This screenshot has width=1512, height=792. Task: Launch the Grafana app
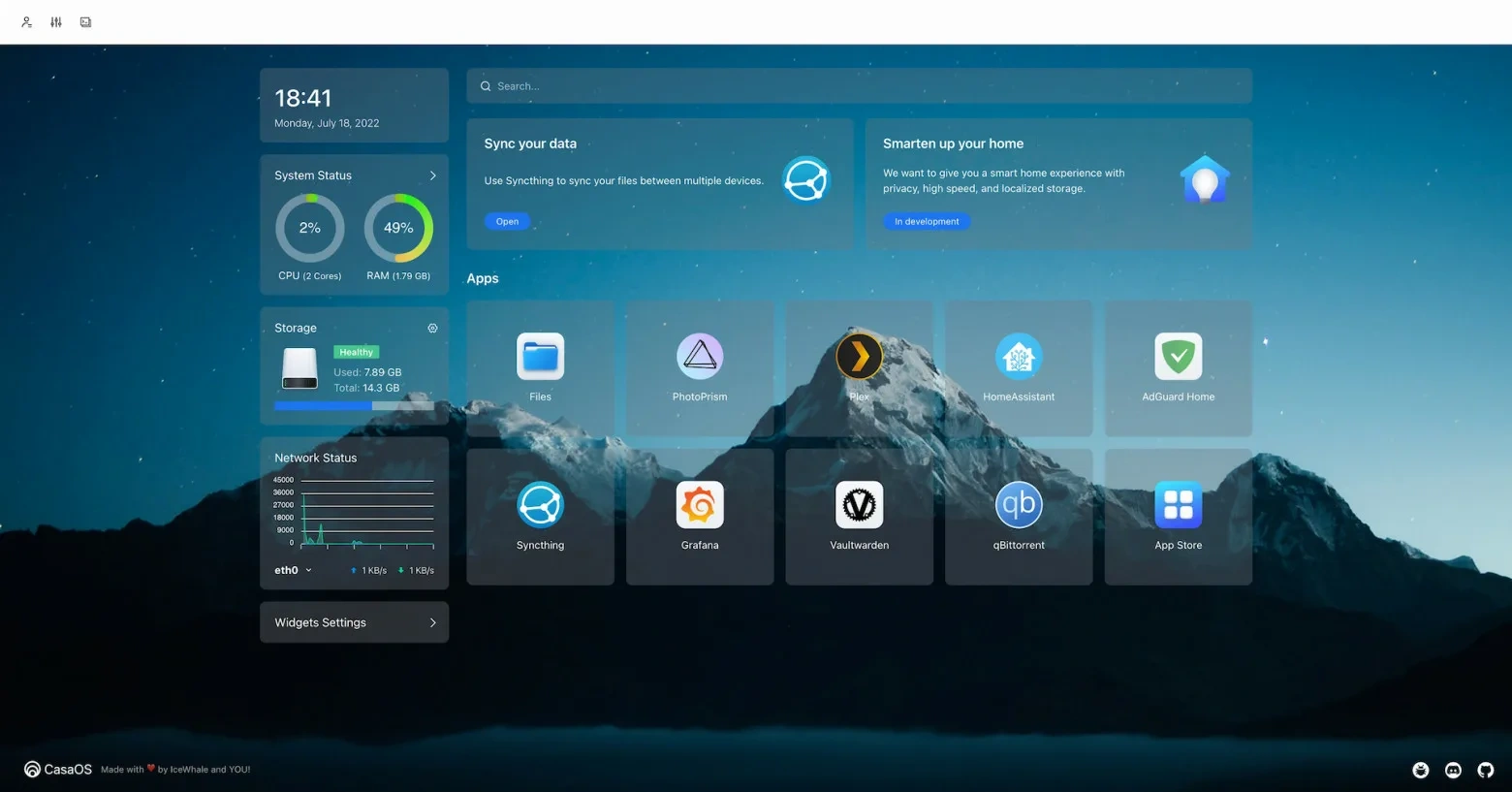point(699,506)
